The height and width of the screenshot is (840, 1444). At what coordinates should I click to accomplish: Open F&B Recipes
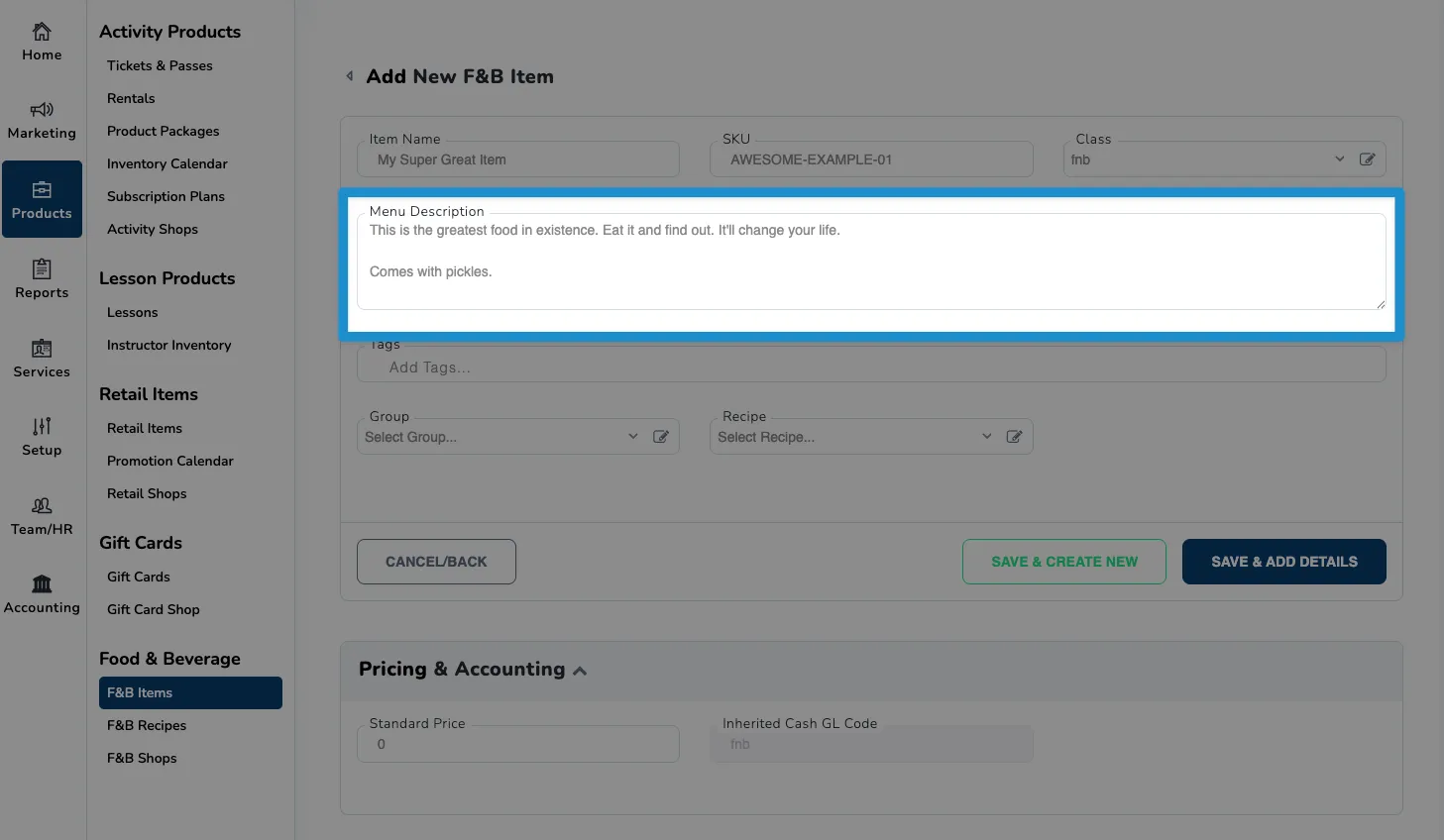coord(147,725)
